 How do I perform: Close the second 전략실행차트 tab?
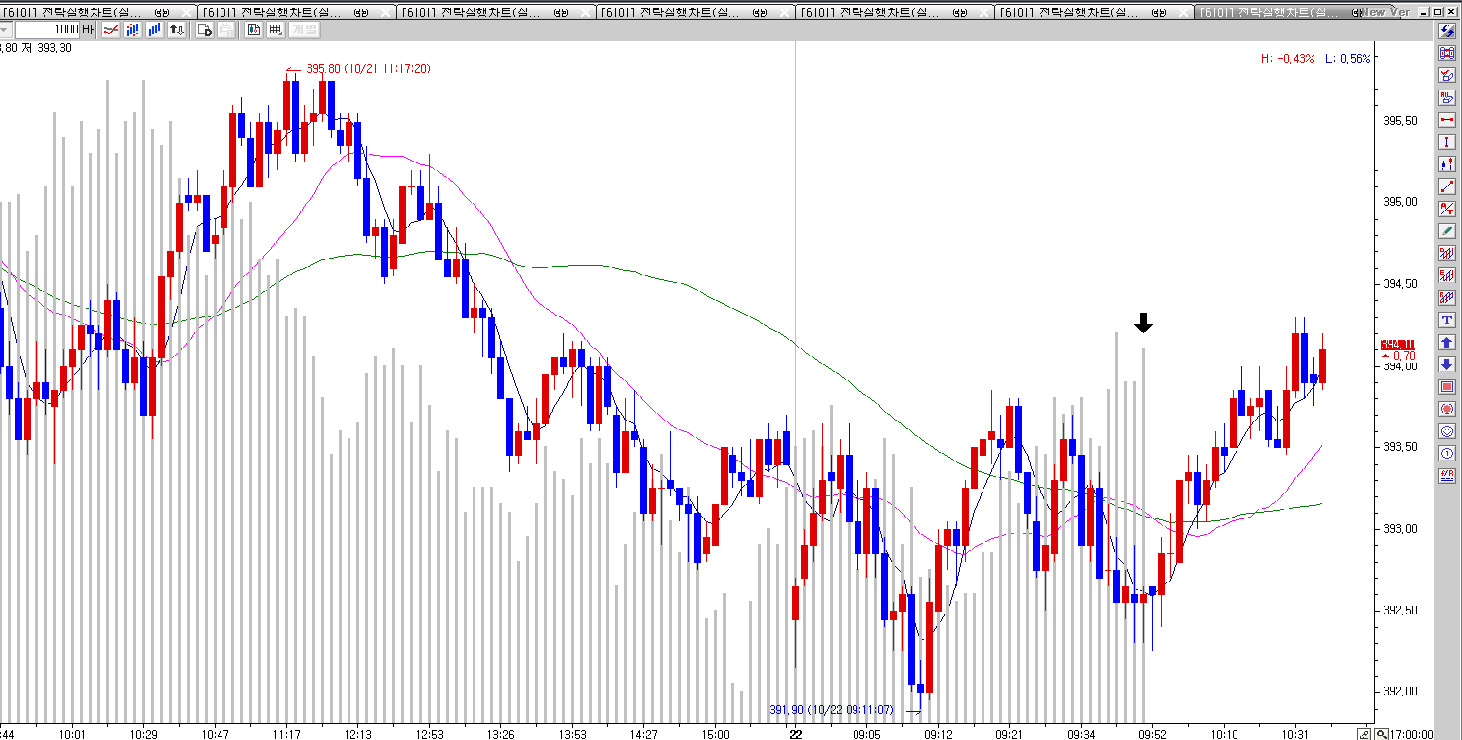click(x=384, y=12)
